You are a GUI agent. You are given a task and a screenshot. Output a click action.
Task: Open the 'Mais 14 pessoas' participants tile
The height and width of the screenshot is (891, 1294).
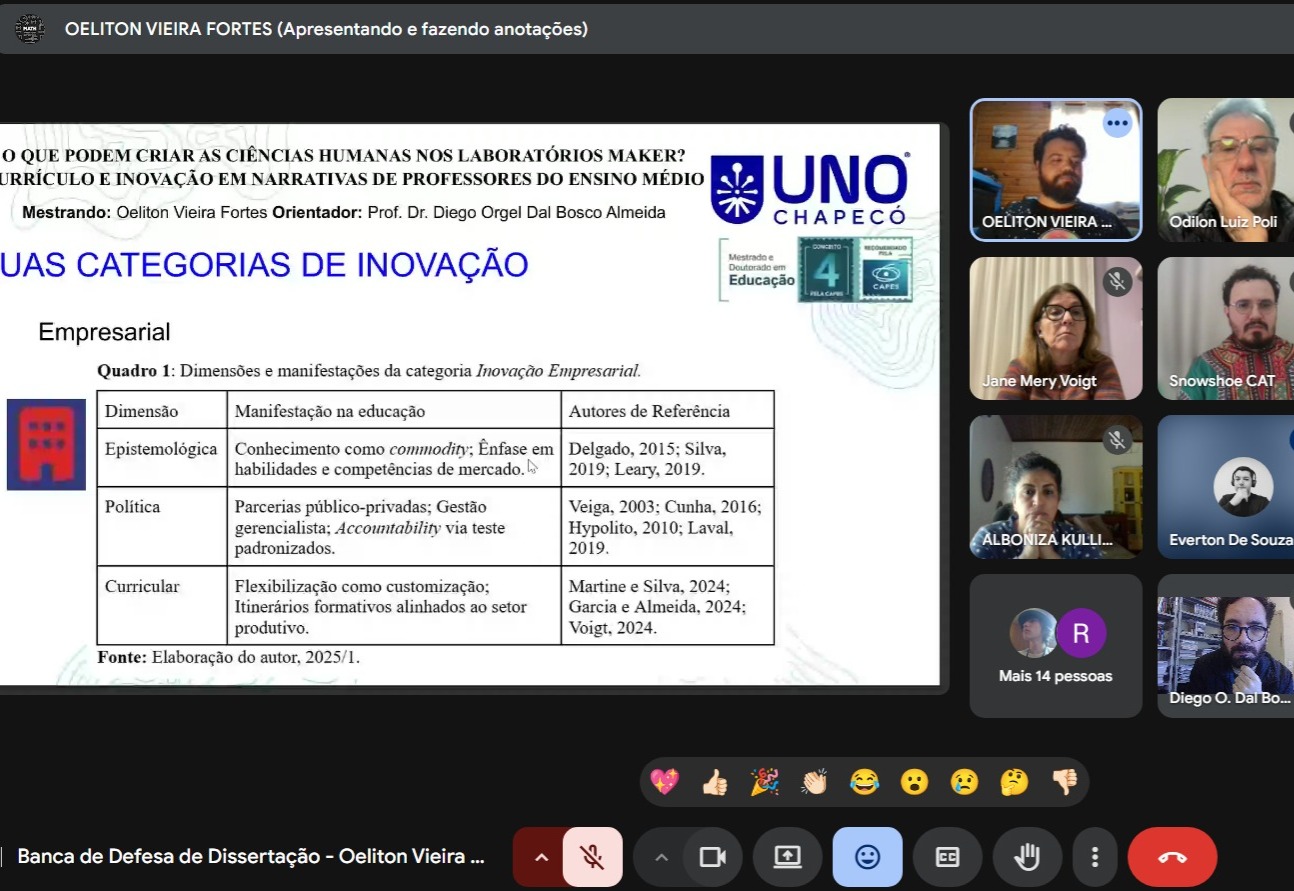pyautogui.click(x=1055, y=646)
